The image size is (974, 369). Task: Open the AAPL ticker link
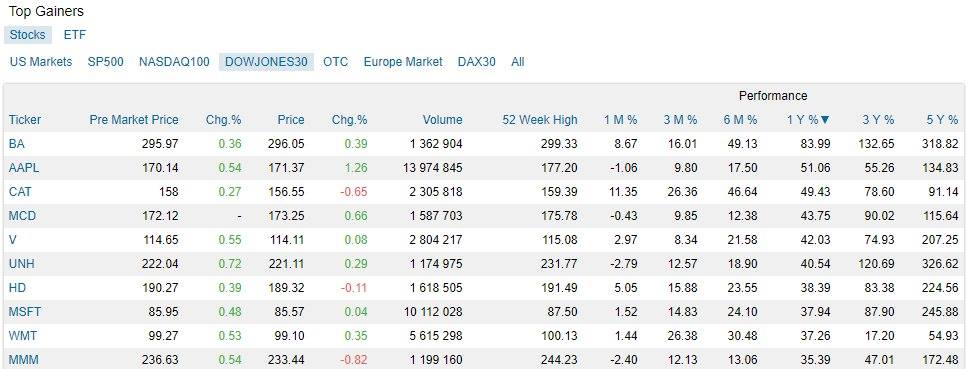[x=22, y=168]
